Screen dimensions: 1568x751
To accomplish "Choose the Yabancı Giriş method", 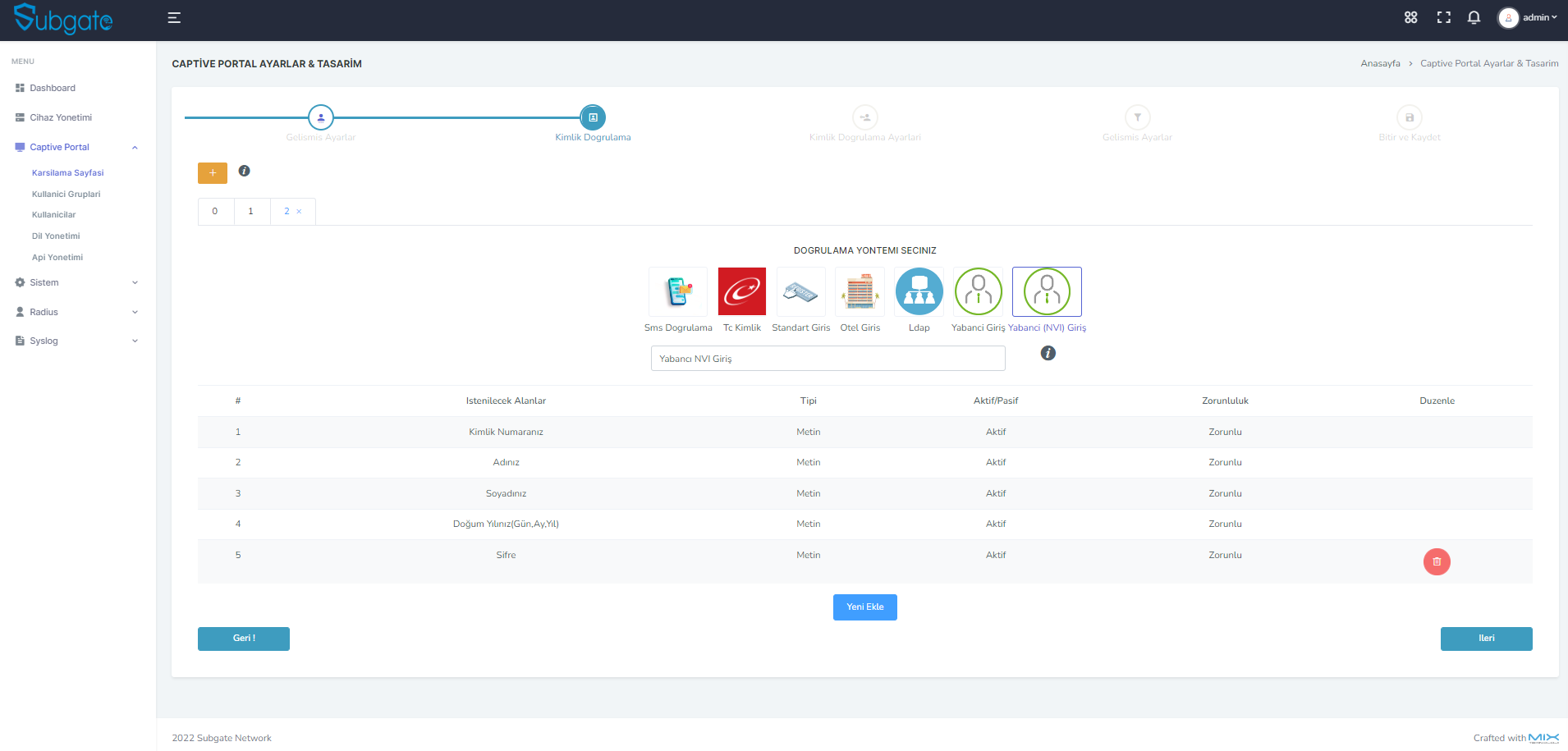I will pyautogui.click(x=978, y=291).
